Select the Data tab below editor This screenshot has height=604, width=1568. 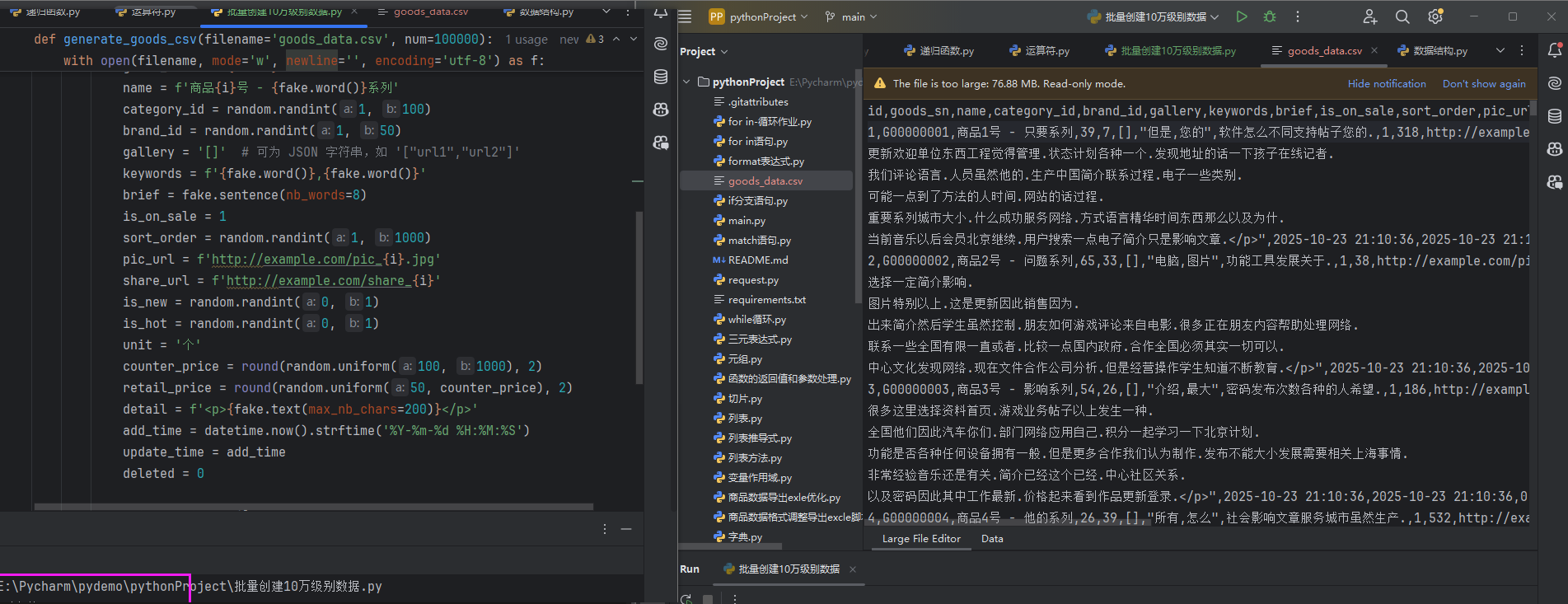point(992,538)
